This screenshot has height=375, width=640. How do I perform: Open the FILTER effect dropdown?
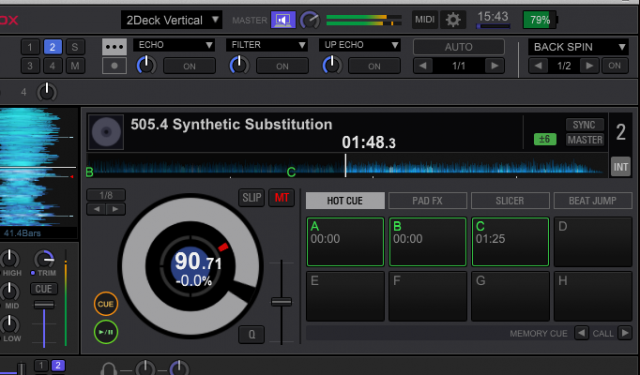click(267, 45)
